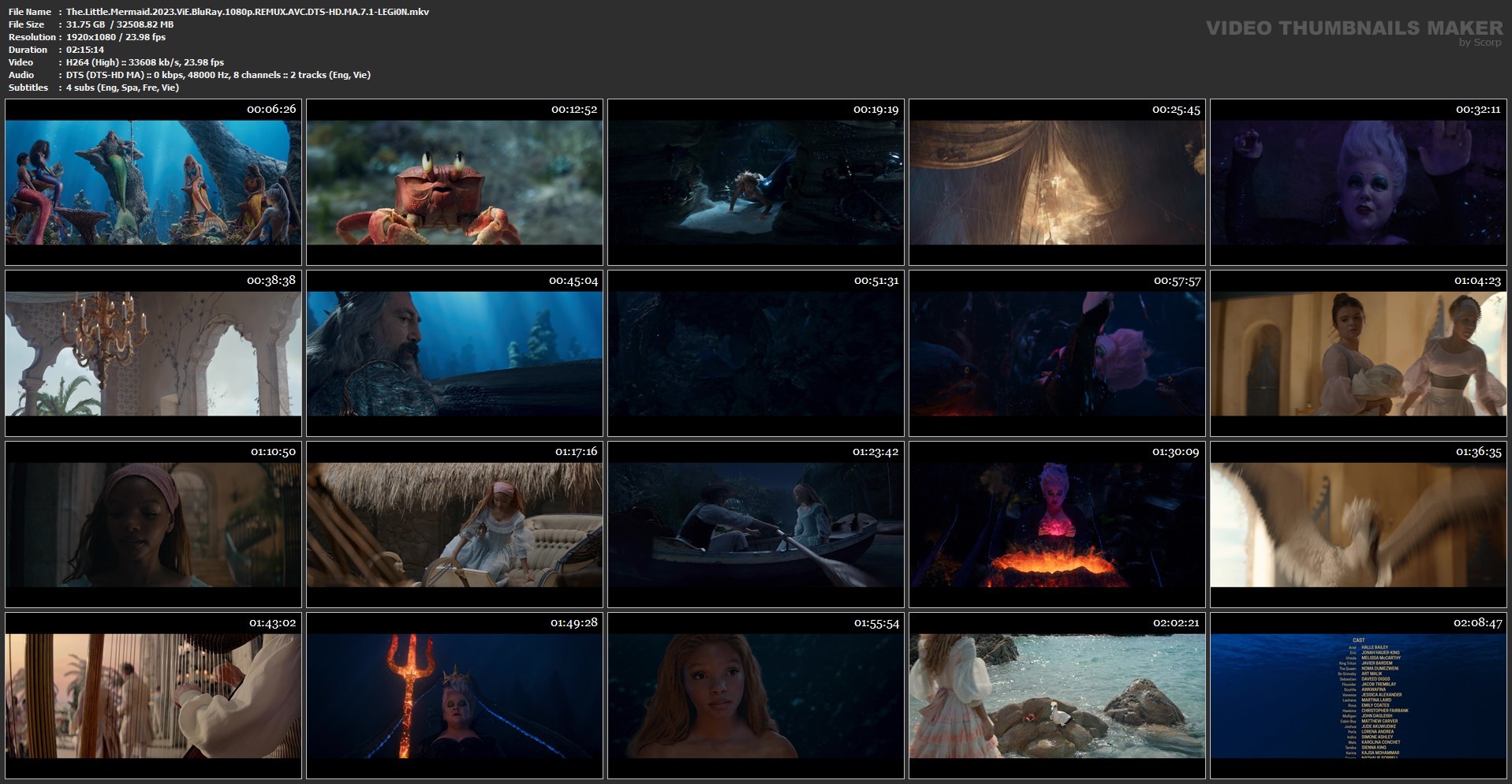Click the duration value 02:15:14

[85, 50]
